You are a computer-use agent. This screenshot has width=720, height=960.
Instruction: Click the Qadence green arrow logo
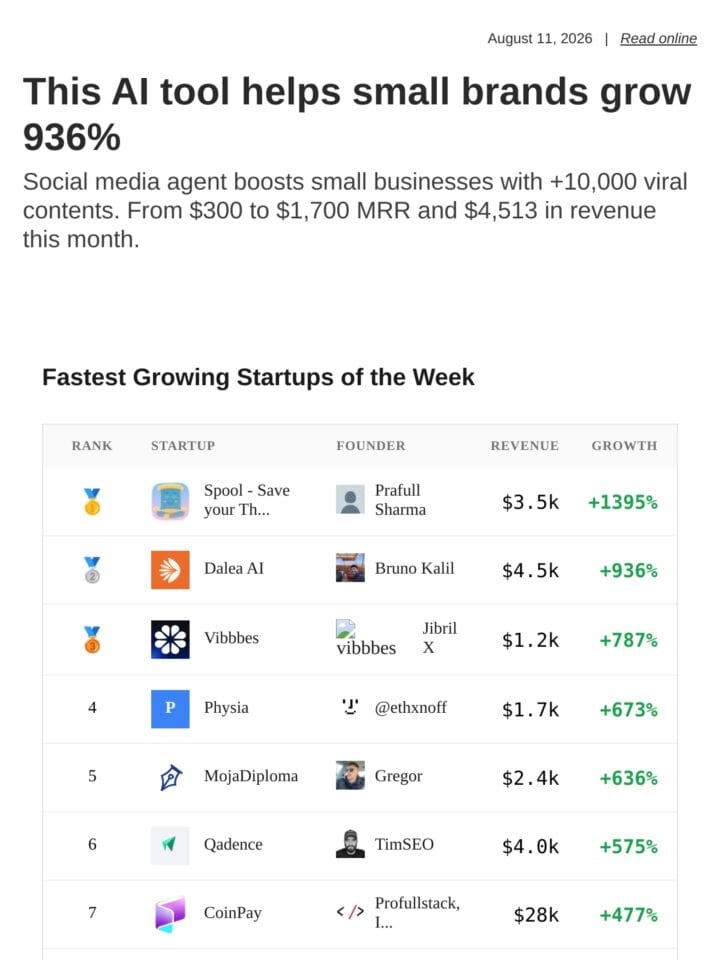[x=170, y=846]
